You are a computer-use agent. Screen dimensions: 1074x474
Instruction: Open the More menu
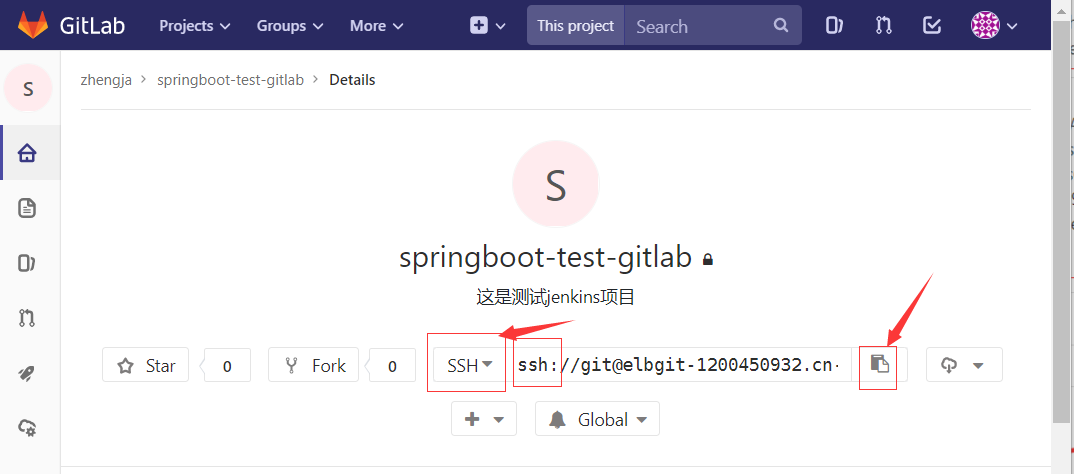(x=376, y=26)
